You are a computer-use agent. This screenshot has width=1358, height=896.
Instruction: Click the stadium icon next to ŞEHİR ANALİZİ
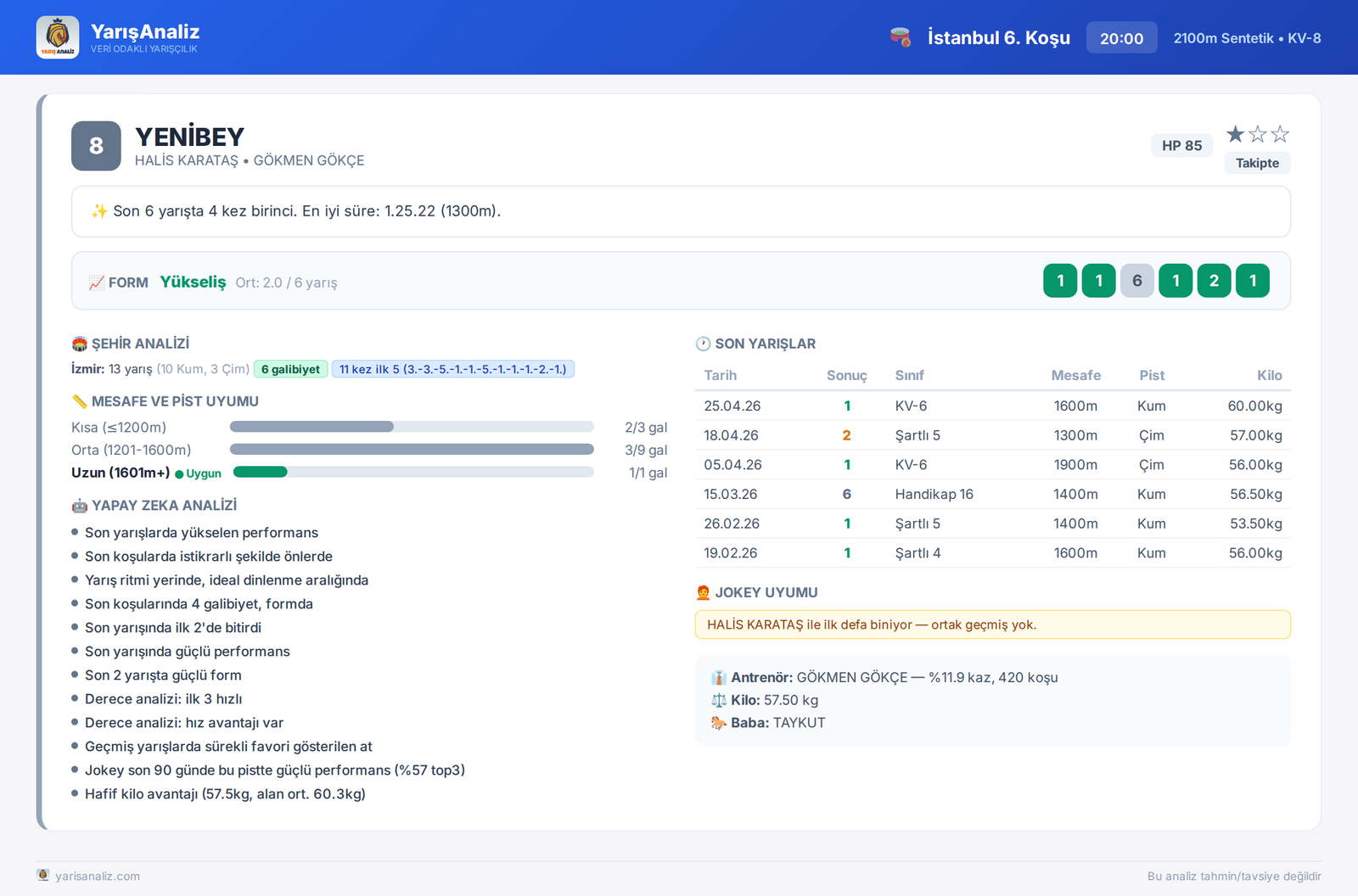coord(80,344)
